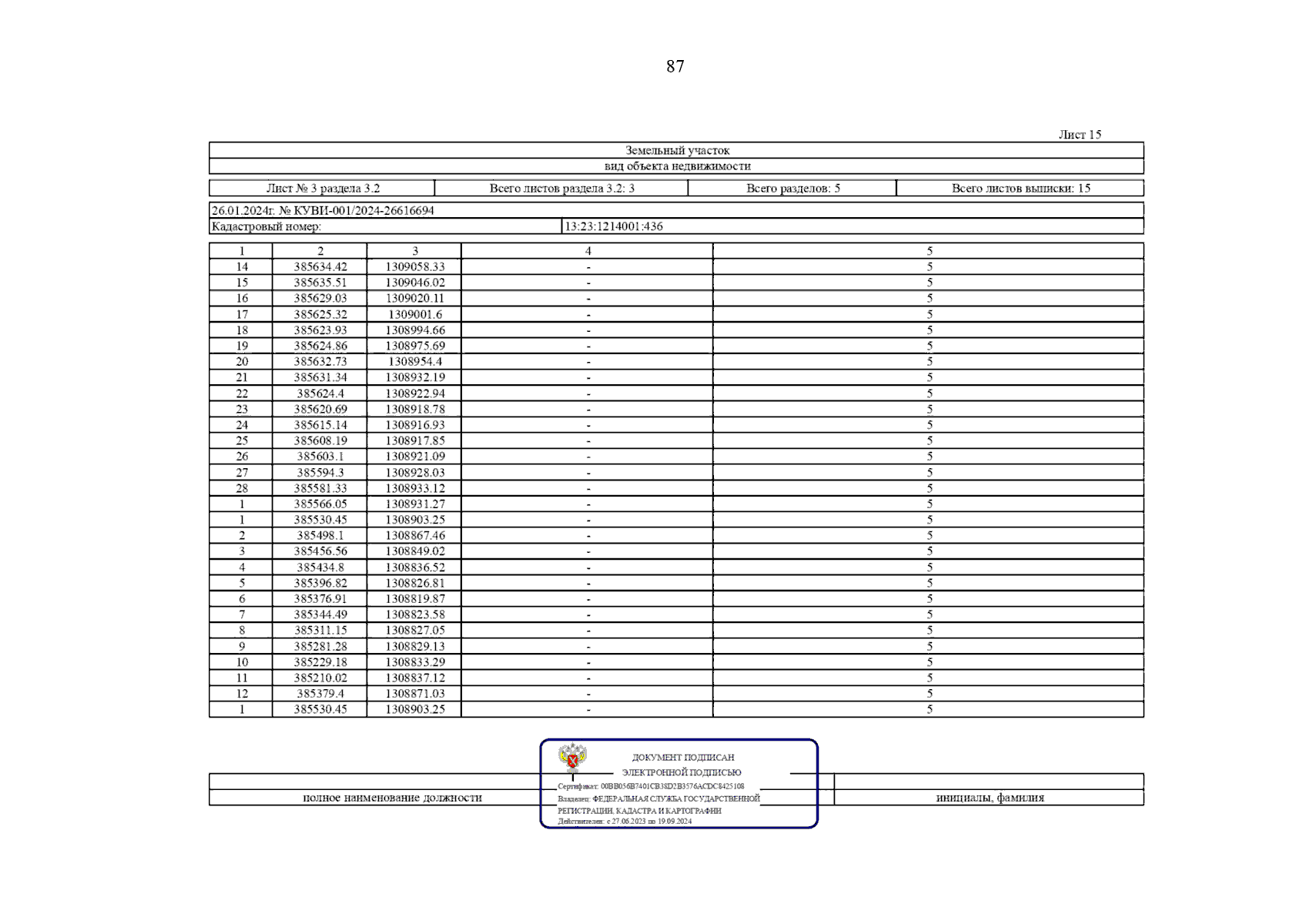Click value 385594.3
1307x924 pixels.
point(320,472)
